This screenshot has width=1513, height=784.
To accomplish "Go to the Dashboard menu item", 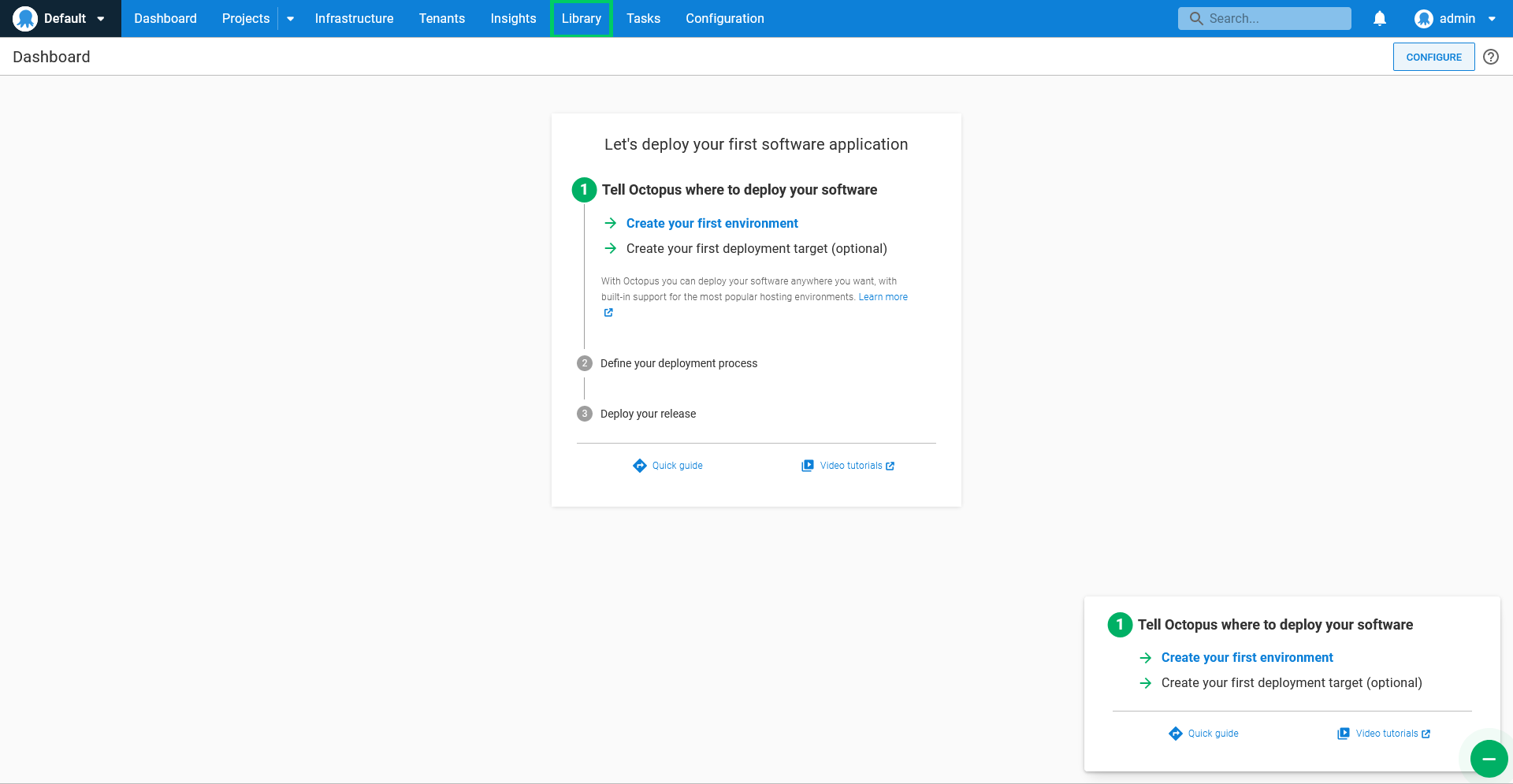I will [165, 18].
